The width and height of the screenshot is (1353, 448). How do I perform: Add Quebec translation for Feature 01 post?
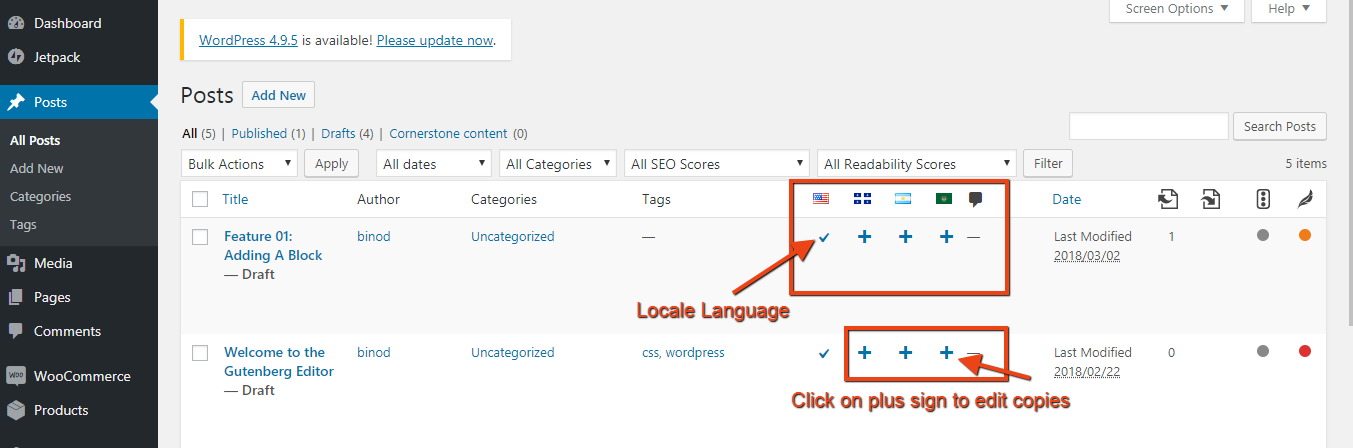click(865, 237)
